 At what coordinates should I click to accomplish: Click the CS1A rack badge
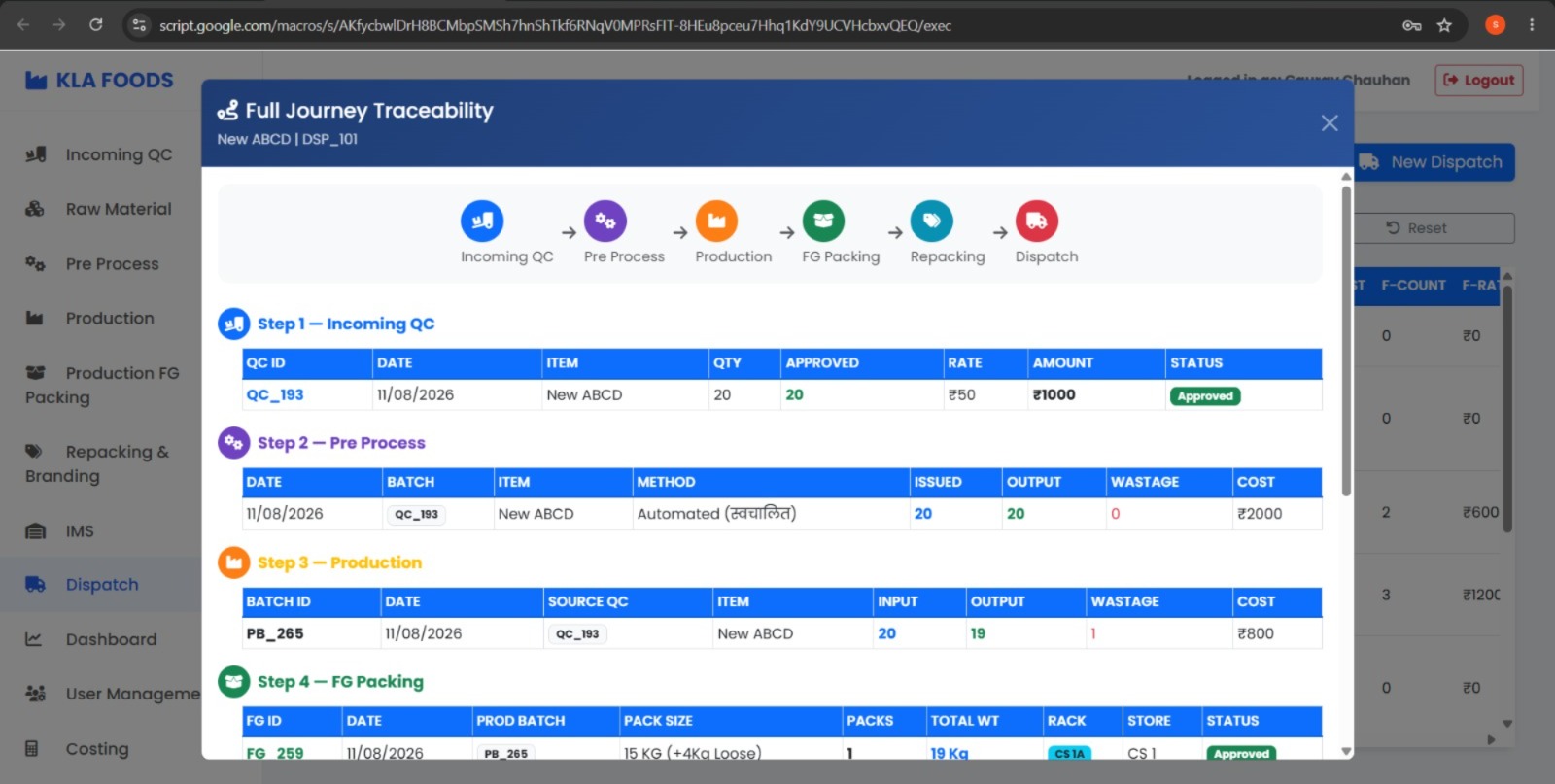pos(1070,754)
